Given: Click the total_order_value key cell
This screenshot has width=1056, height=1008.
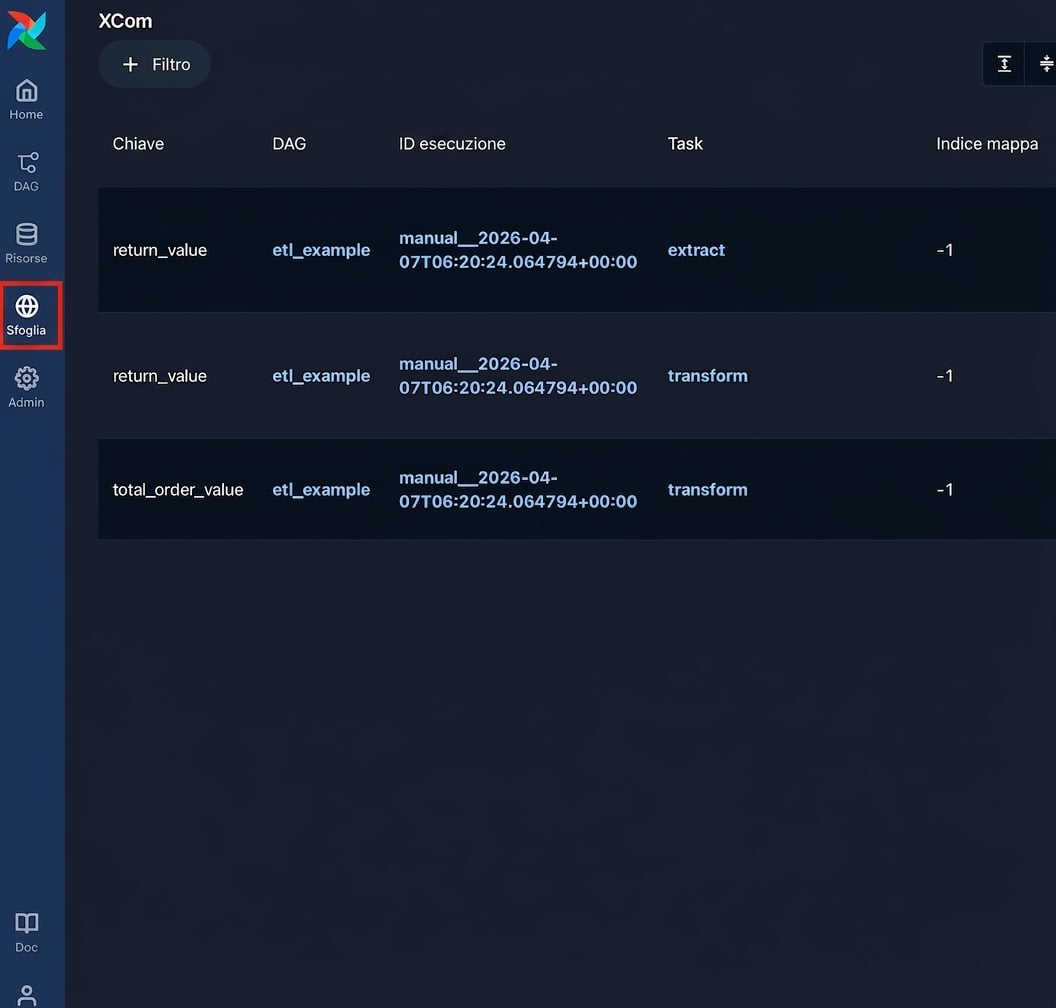Looking at the screenshot, I should [x=178, y=490].
